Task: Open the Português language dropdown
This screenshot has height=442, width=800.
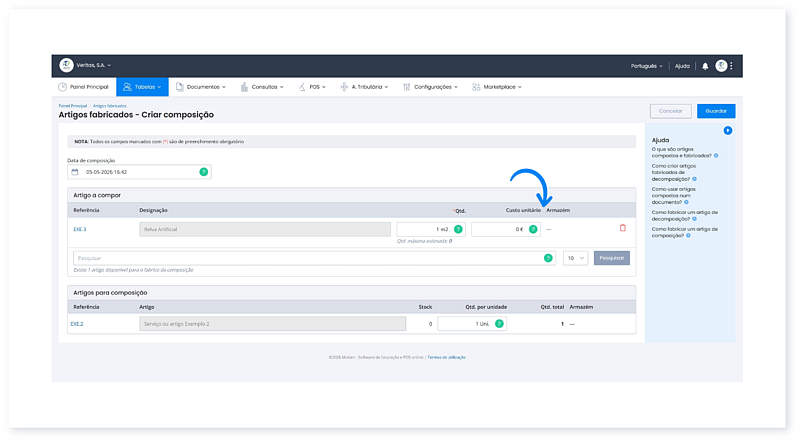Action: pos(646,66)
